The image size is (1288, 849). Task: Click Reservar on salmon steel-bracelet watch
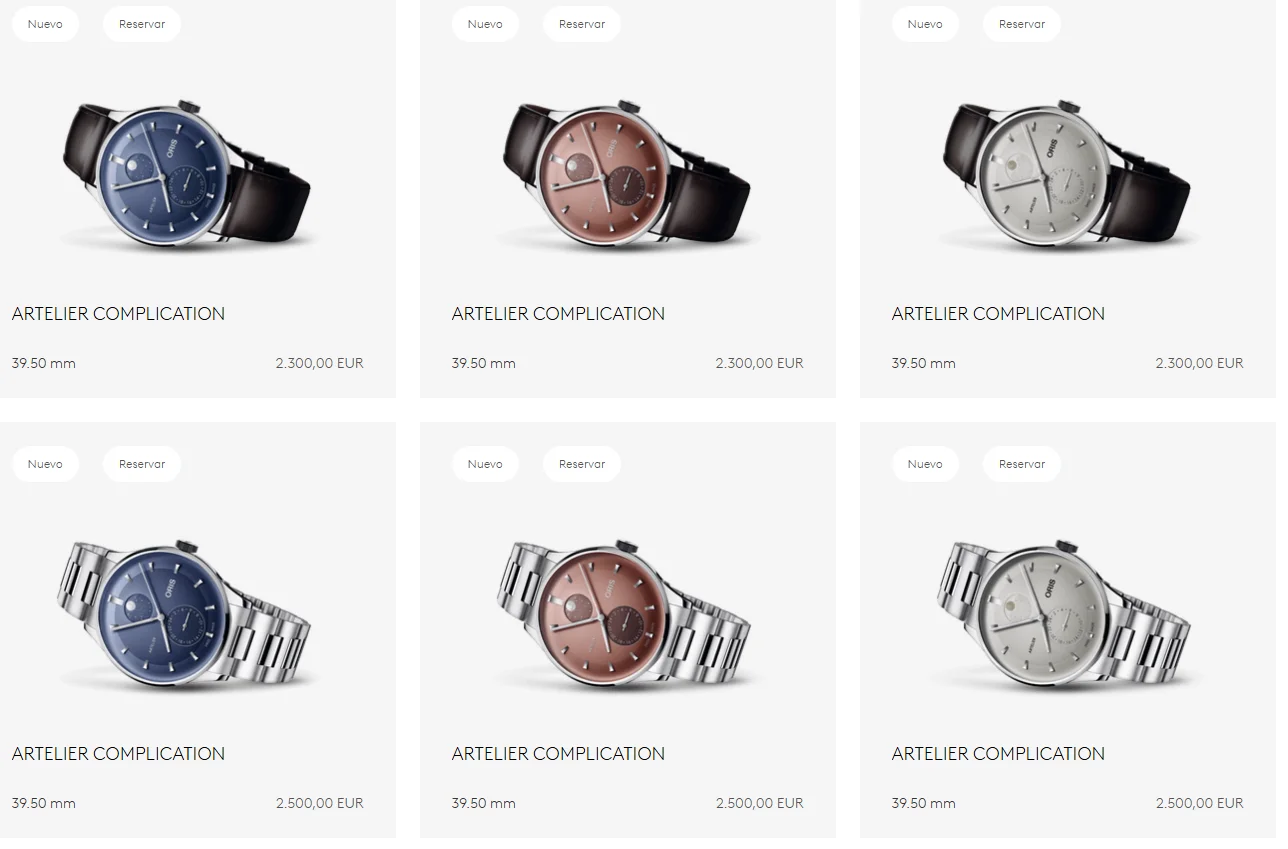582,464
